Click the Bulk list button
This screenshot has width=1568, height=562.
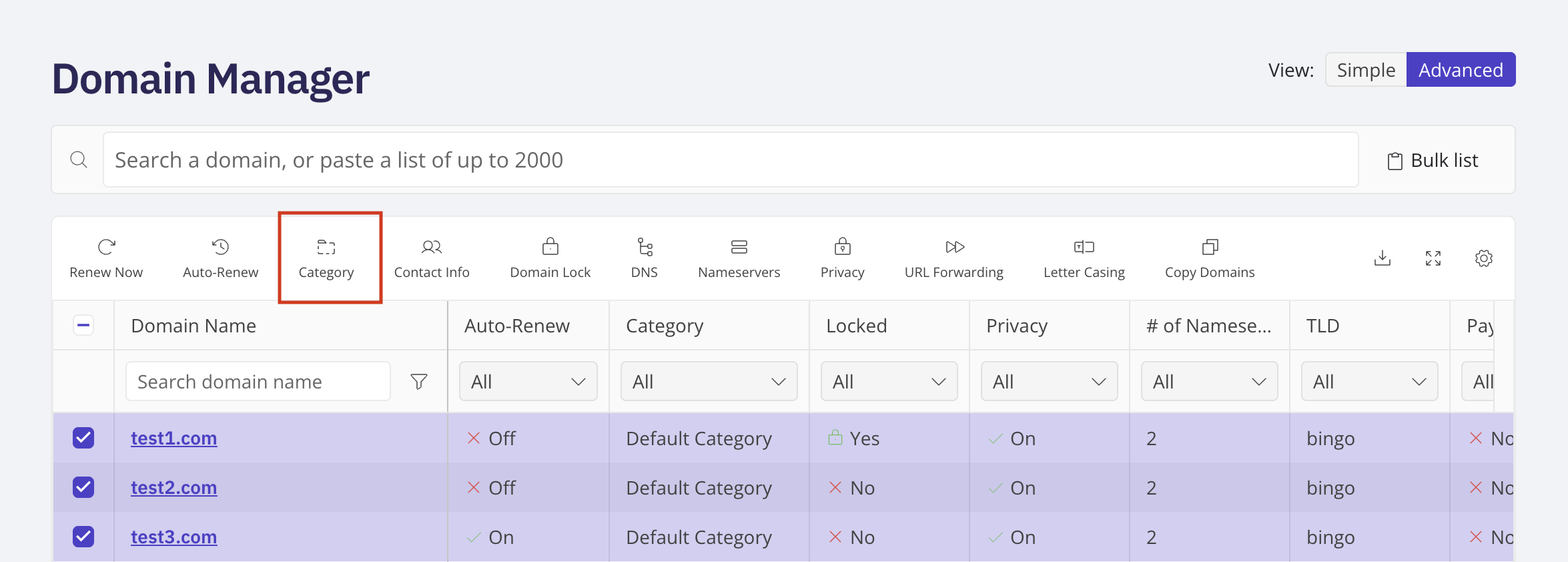click(1433, 161)
